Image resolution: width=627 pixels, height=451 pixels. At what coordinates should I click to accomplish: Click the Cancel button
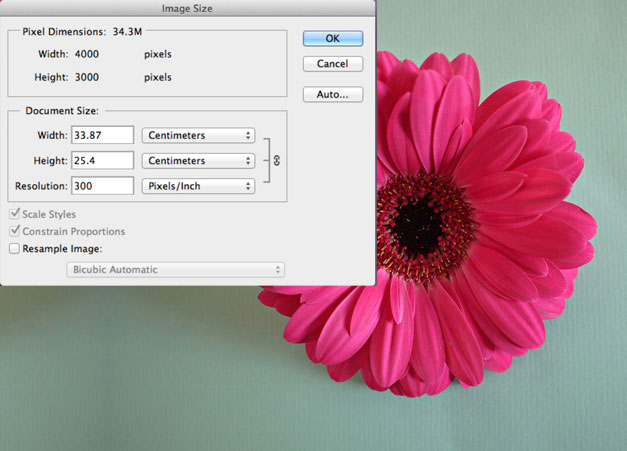333,64
